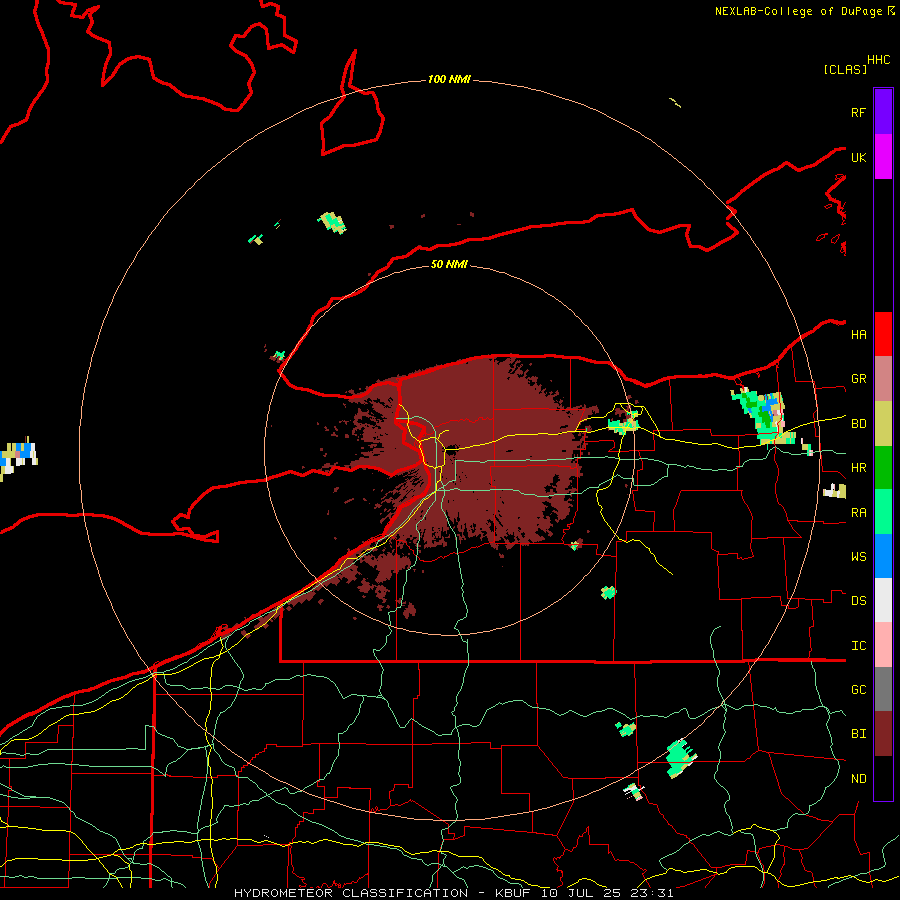
Task: Click the GC legend label
Action: 858,689
